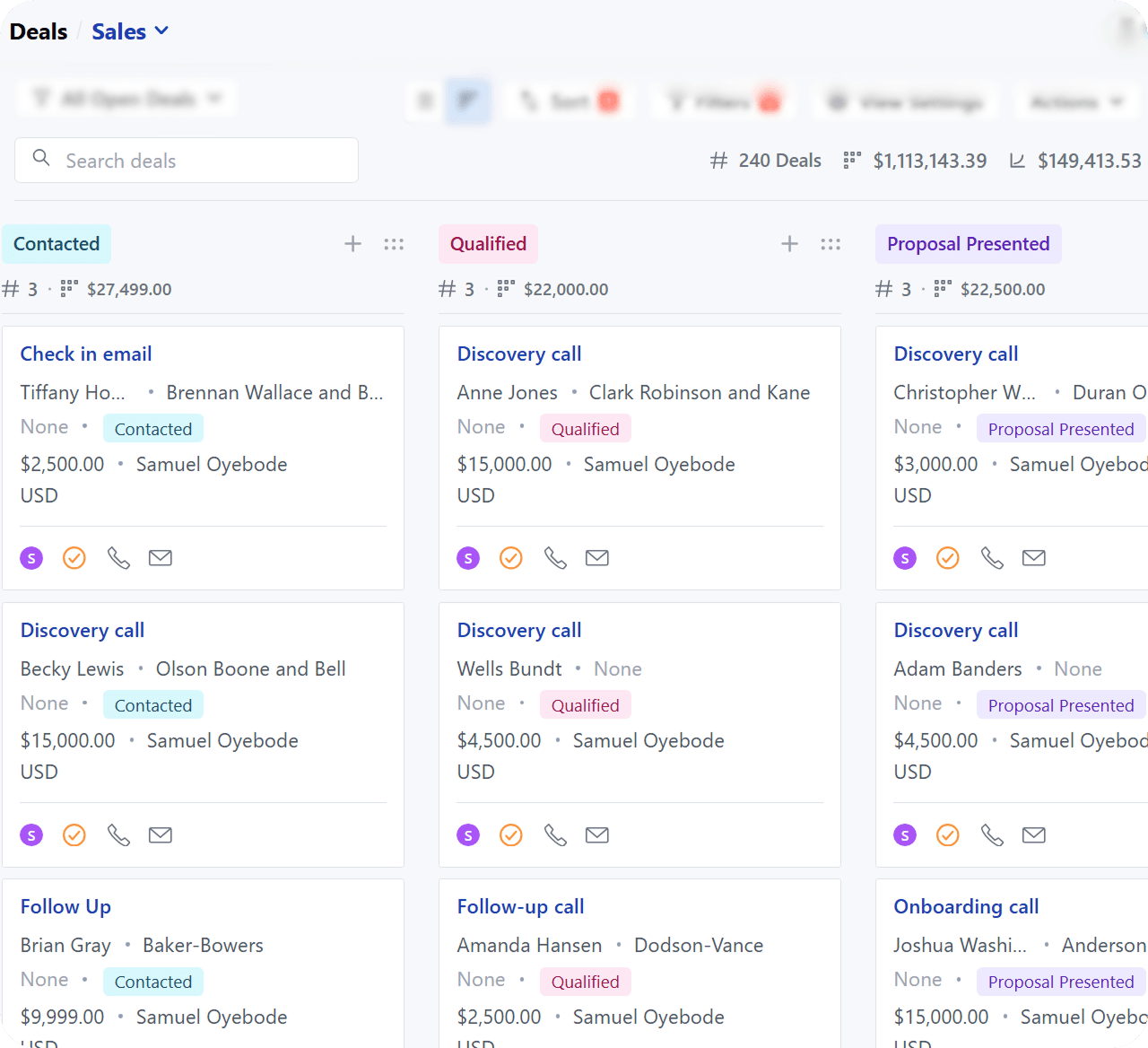Open the Filters panel
Screen dimensions: 1148x1048
coord(726,101)
